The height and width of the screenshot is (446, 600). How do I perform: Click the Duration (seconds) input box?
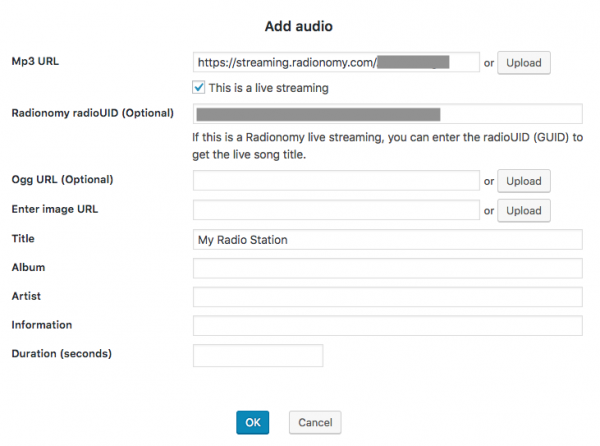(x=257, y=355)
